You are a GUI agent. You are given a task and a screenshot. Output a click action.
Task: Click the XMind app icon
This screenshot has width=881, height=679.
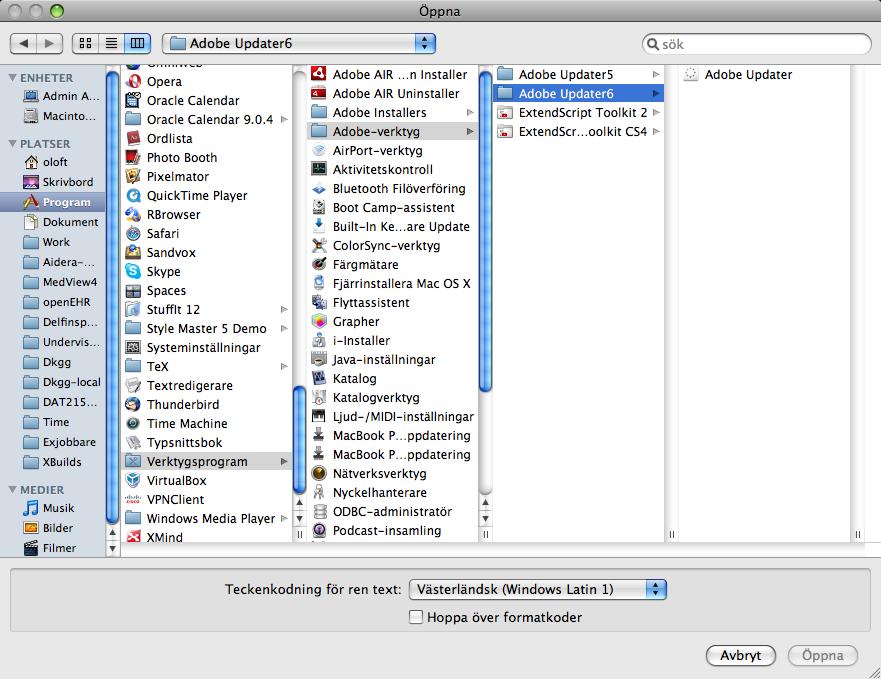(133, 537)
